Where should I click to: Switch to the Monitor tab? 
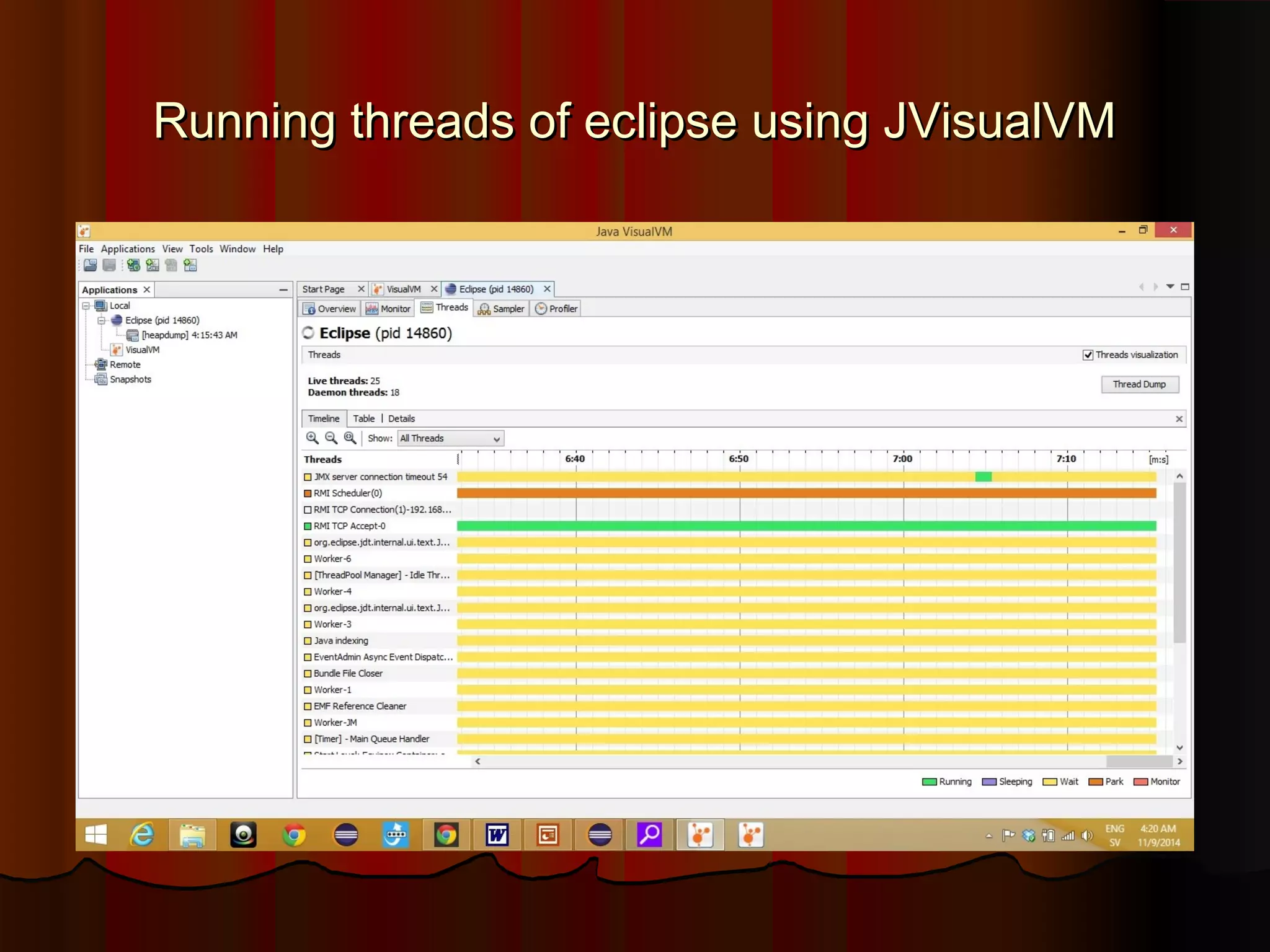click(388, 309)
